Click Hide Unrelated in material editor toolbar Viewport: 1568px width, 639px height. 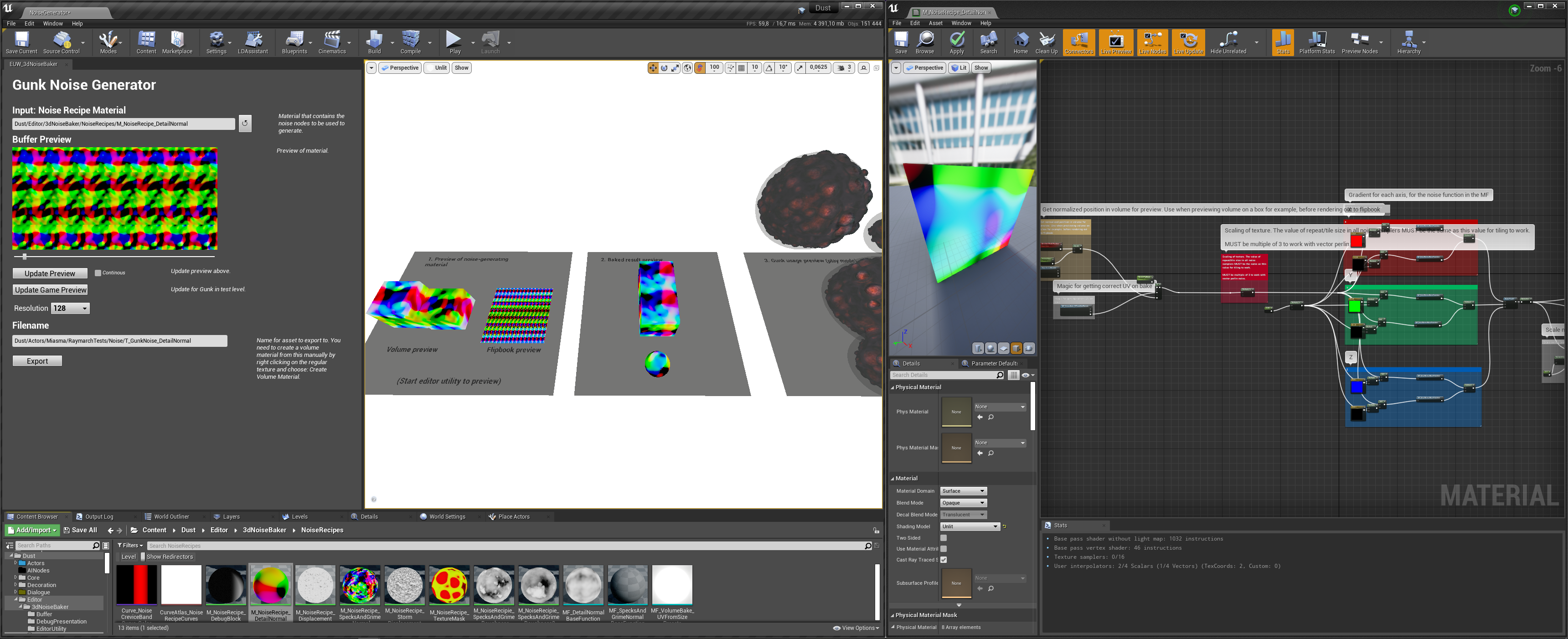coord(1228,42)
